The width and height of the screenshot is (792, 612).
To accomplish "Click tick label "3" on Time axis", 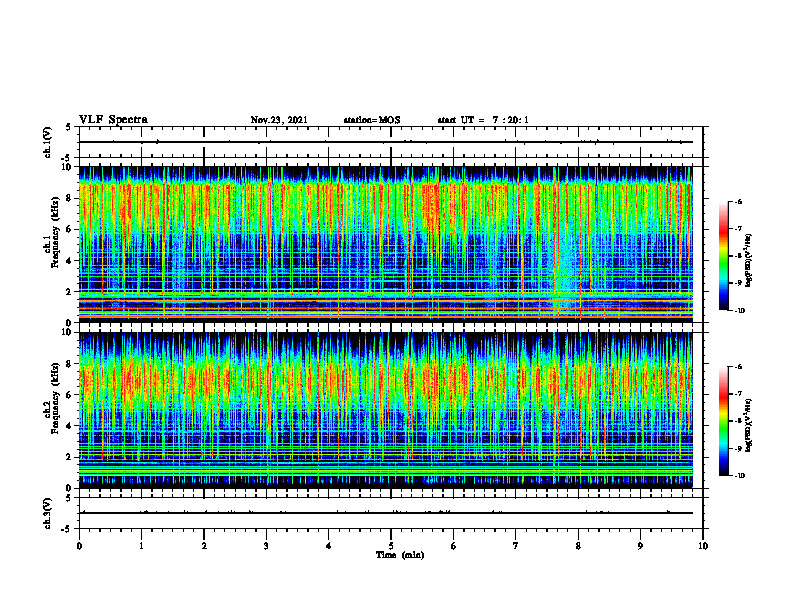I will click(266, 546).
